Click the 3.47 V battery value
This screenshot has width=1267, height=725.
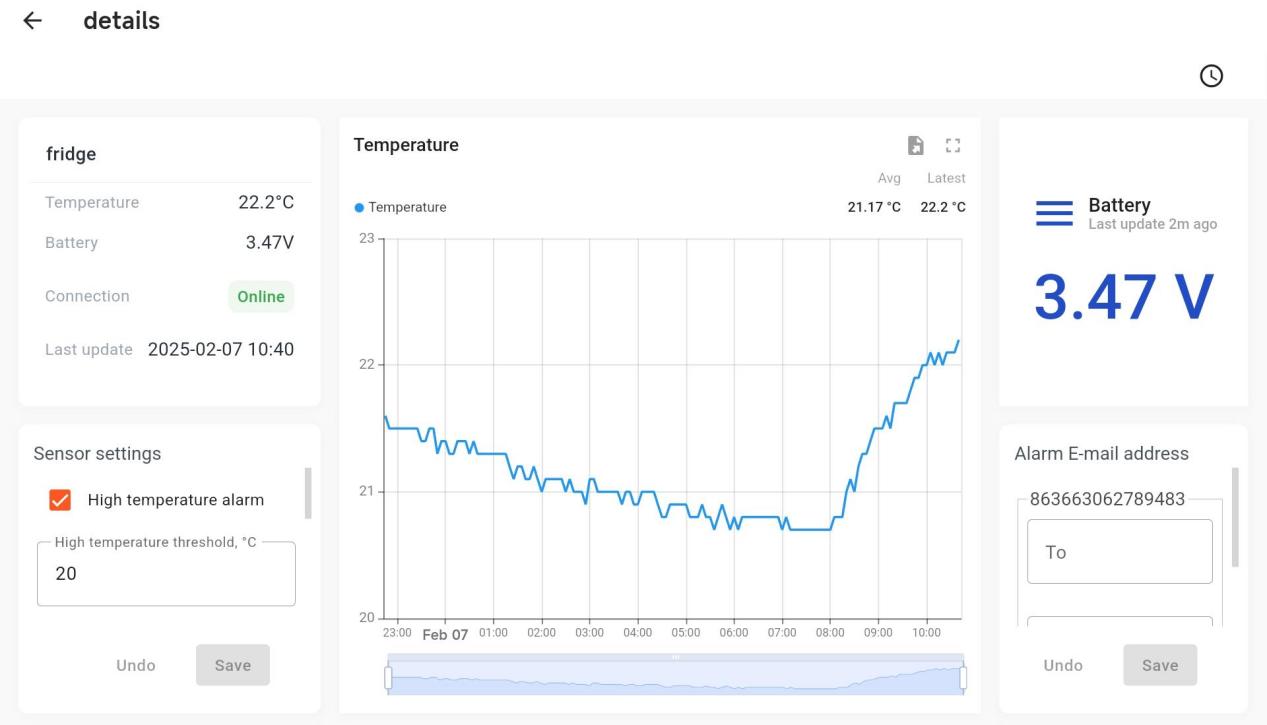(1123, 297)
